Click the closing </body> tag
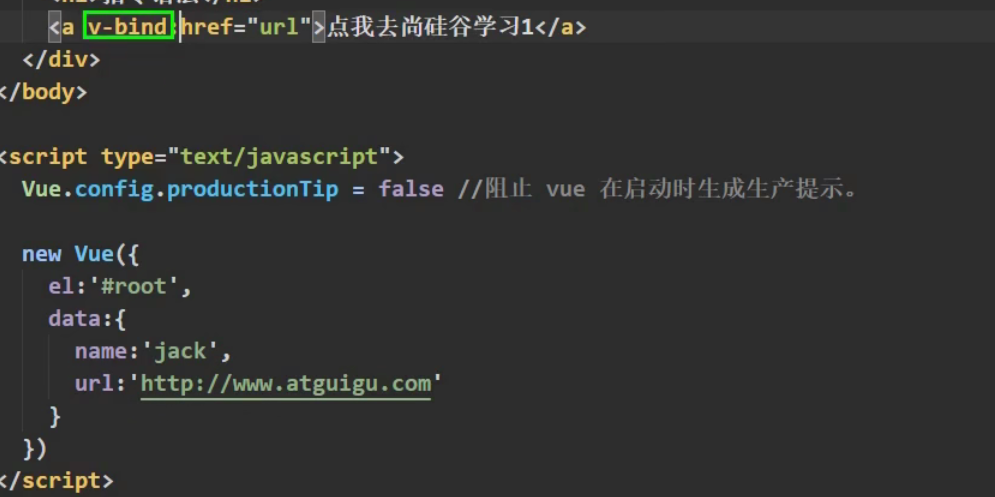Screen dimensions: 995x497 [x=43, y=93]
